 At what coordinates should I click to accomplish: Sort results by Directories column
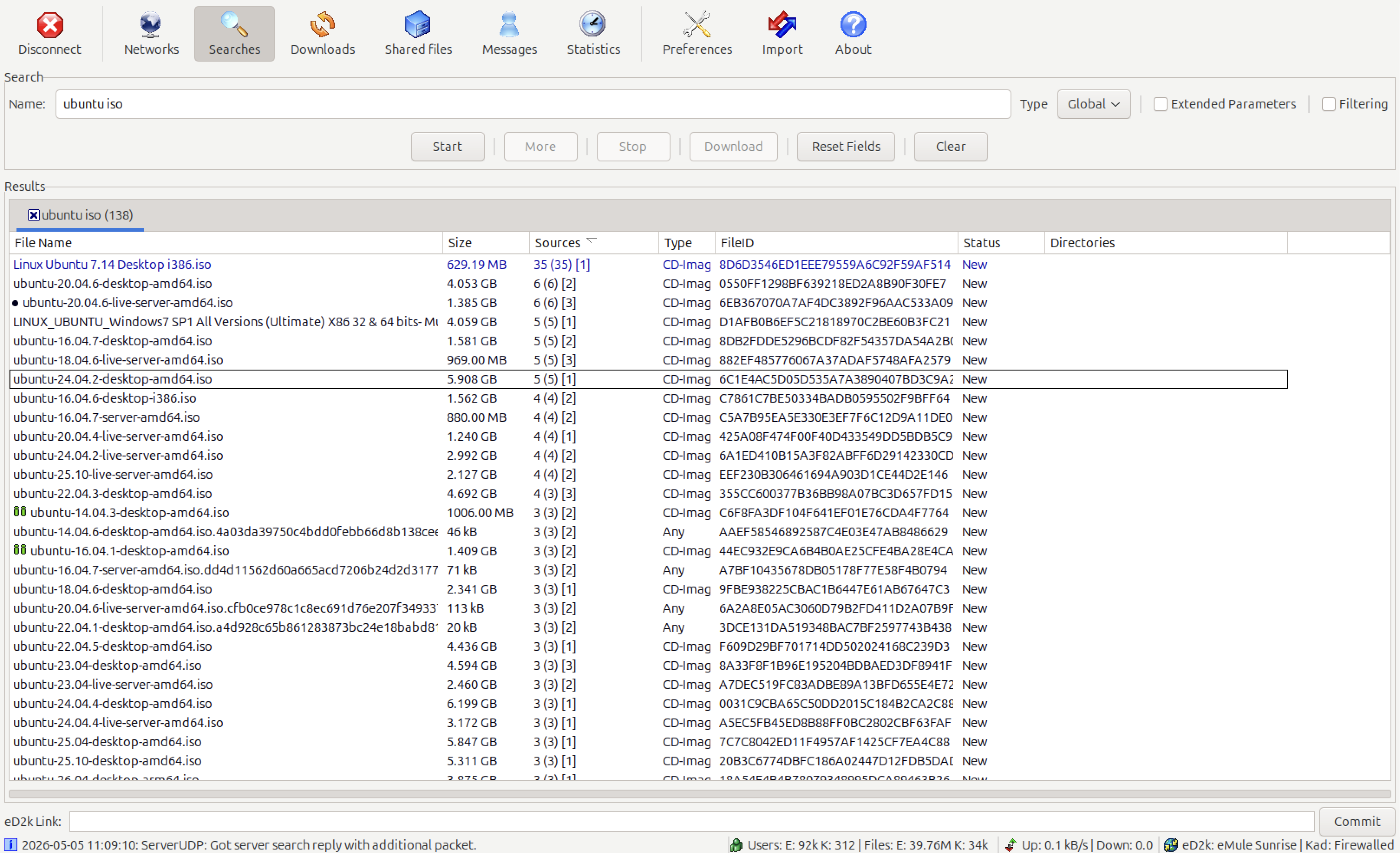coord(1166,243)
